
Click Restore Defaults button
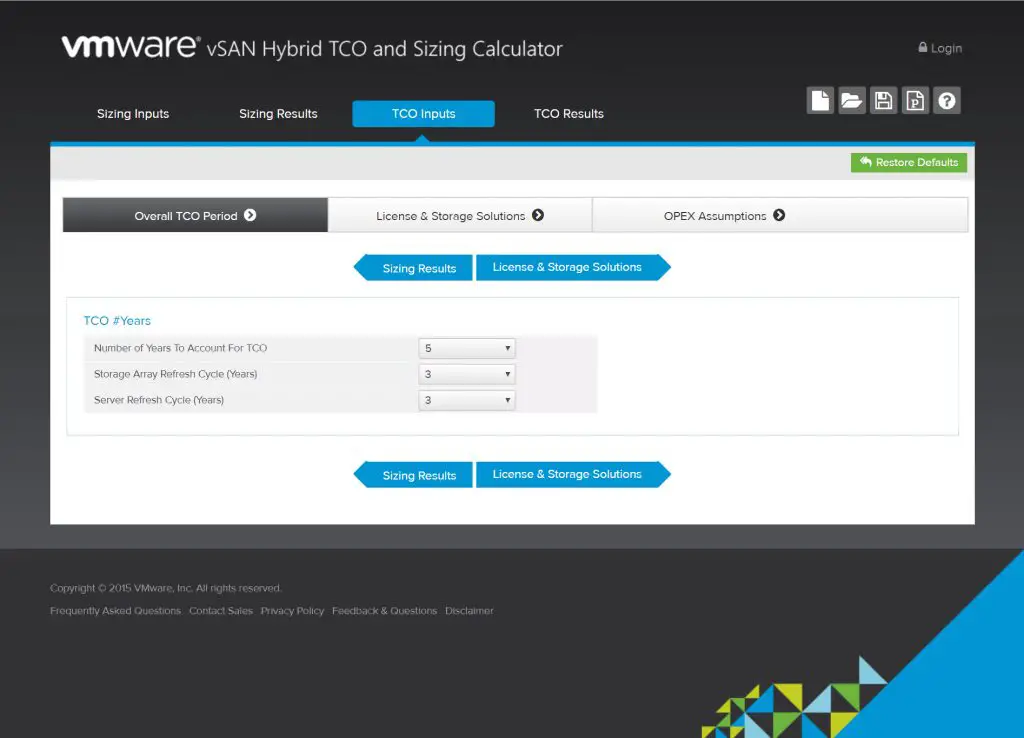click(909, 162)
